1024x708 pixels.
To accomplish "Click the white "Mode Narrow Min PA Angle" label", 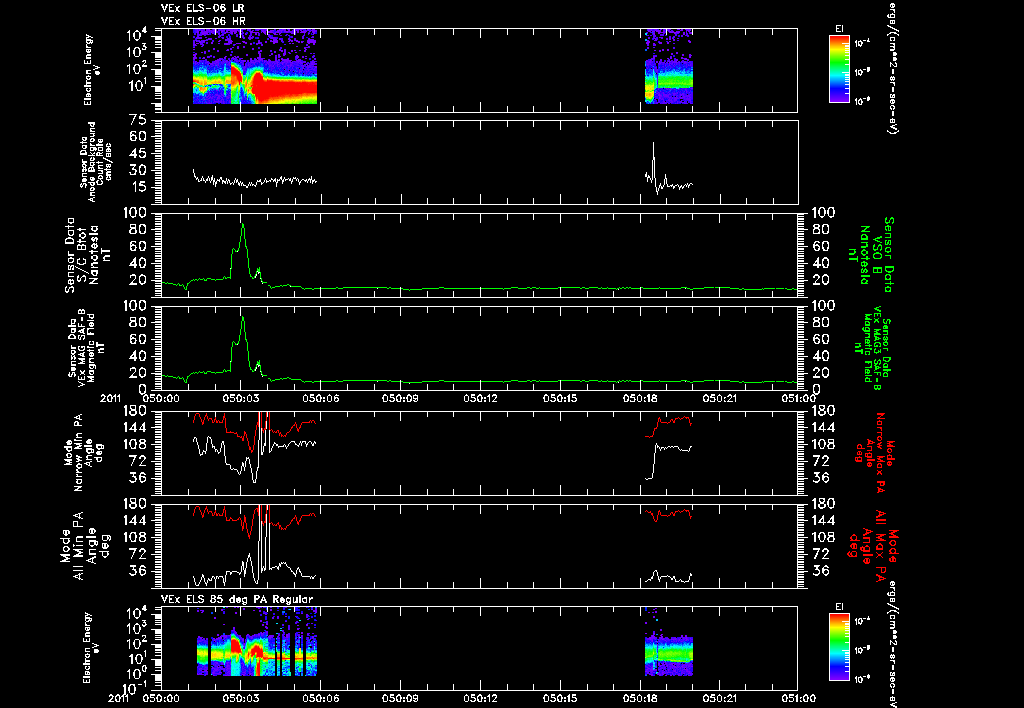I will pos(84,453).
